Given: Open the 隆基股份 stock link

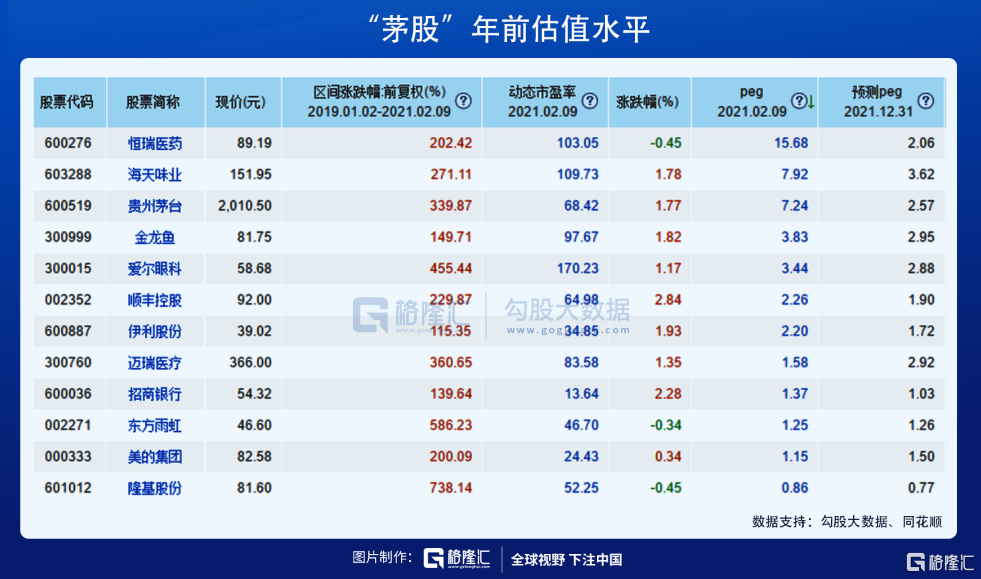Looking at the screenshot, I should 155,488.
